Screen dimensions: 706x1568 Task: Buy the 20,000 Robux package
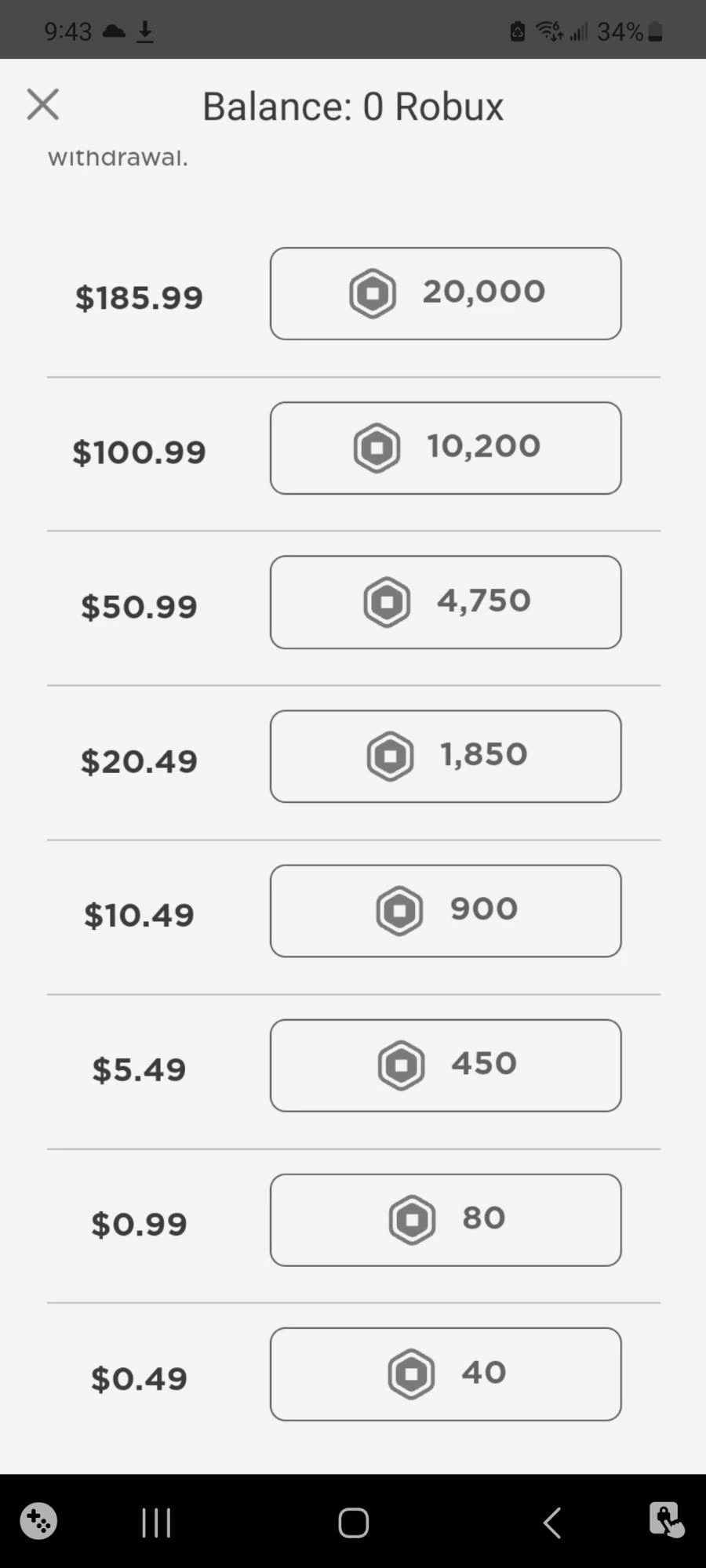(x=445, y=293)
